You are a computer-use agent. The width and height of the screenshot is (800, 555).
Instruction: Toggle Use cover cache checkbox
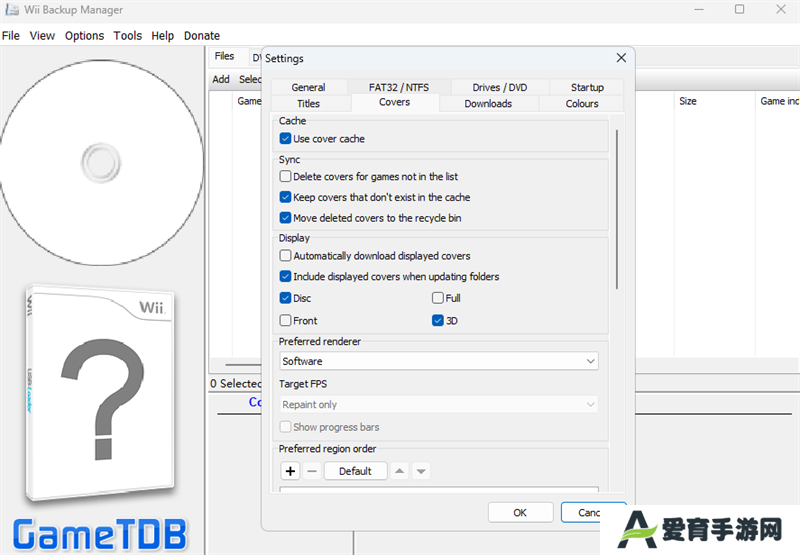pos(285,138)
